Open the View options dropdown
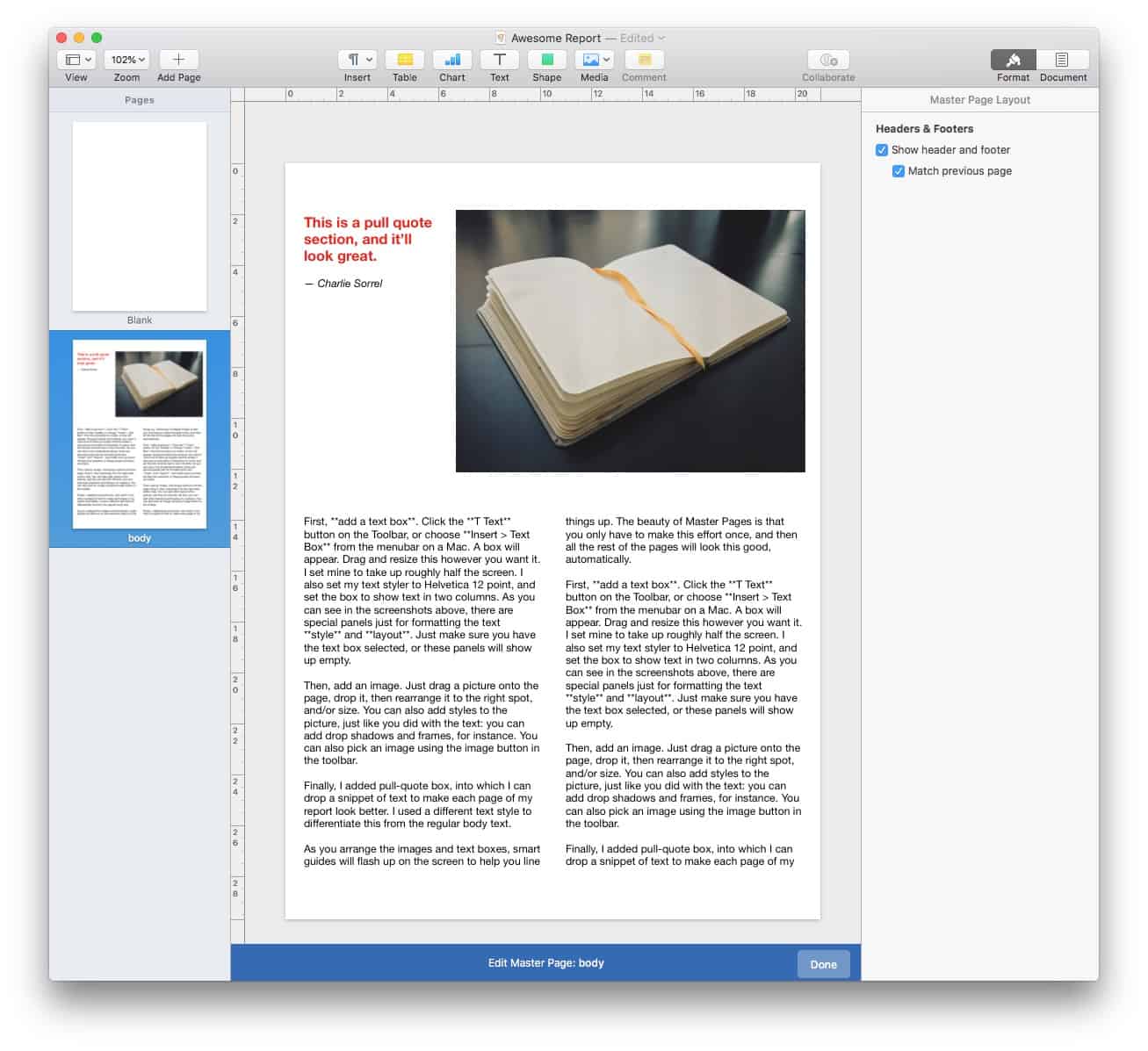 [x=76, y=59]
